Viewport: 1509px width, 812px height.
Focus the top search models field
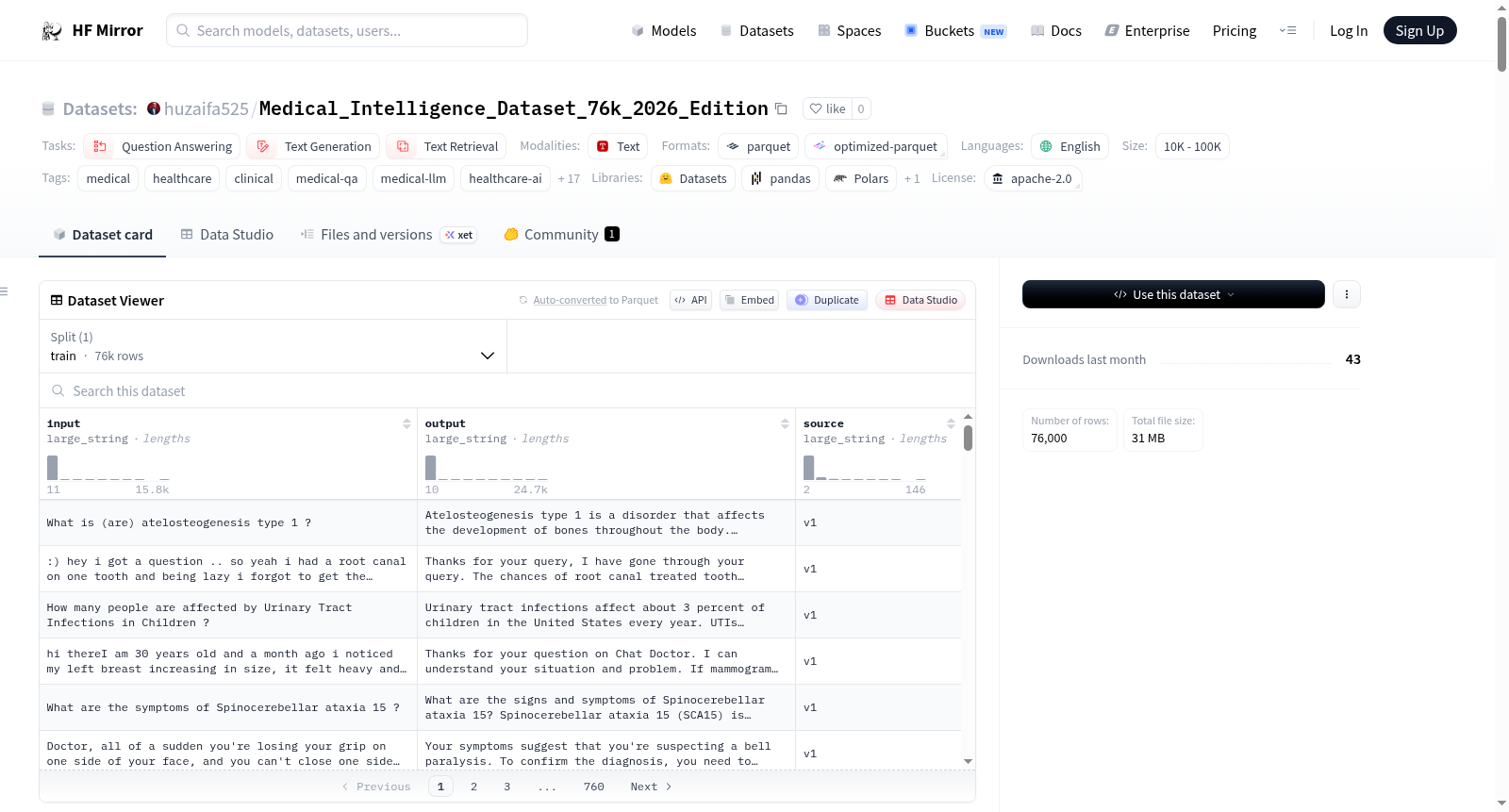[347, 30]
